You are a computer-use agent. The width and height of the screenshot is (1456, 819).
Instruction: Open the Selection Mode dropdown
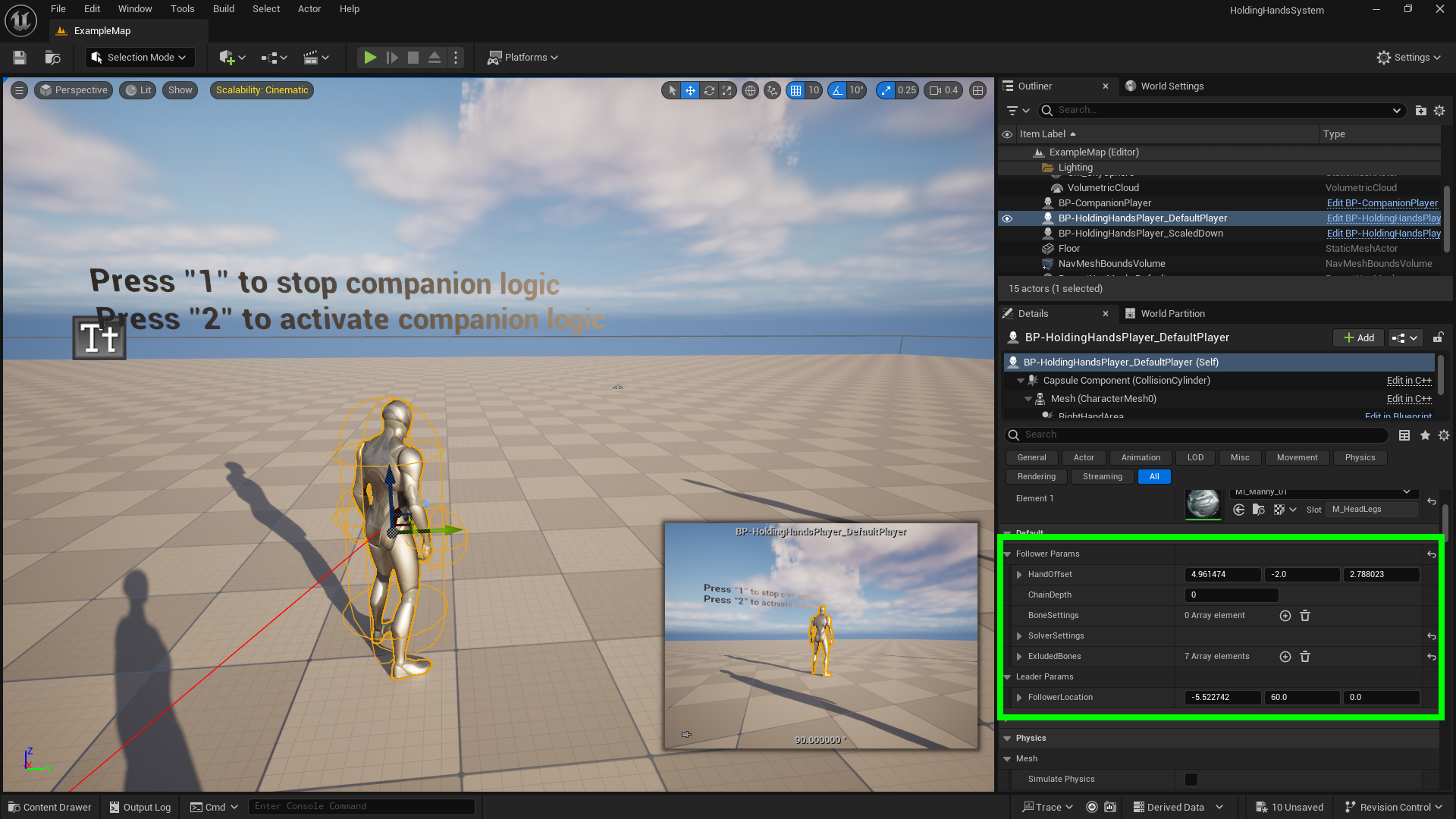pyautogui.click(x=140, y=58)
